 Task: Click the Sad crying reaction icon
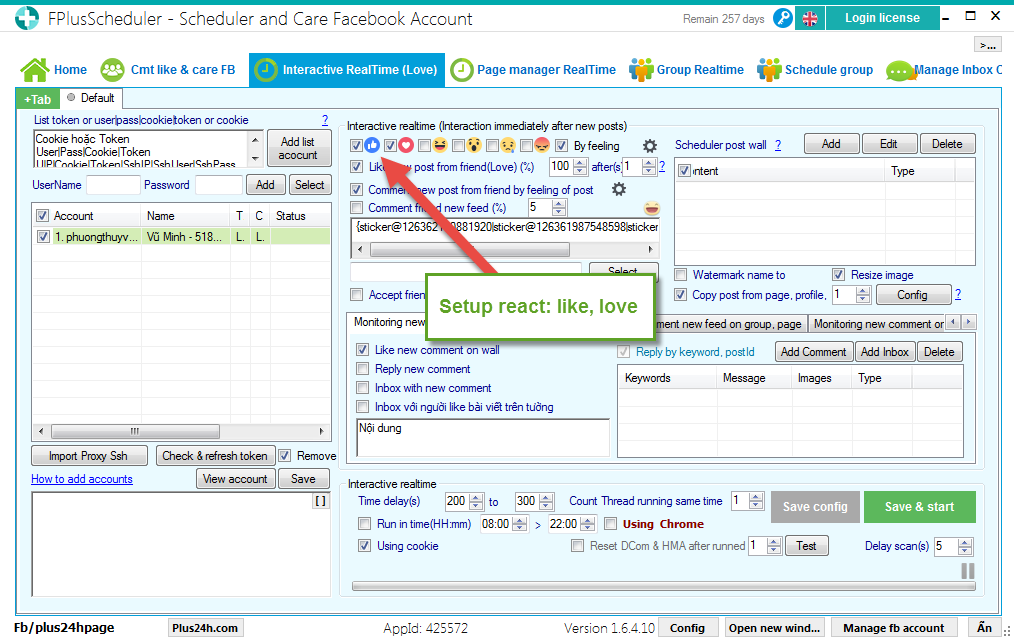508,145
